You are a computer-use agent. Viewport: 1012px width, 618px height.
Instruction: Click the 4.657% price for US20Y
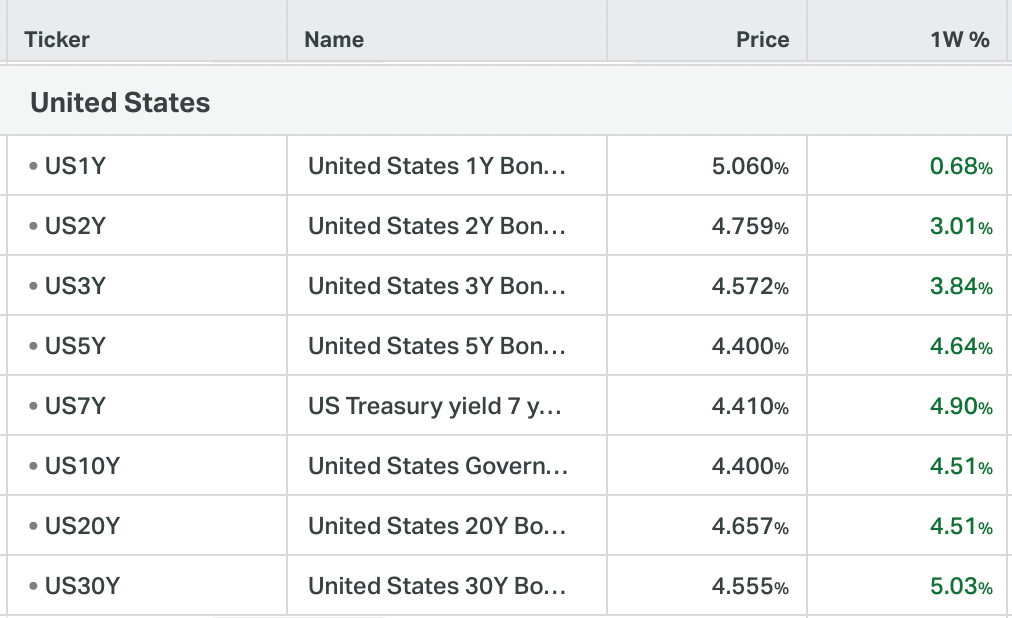click(x=750, y=526)
